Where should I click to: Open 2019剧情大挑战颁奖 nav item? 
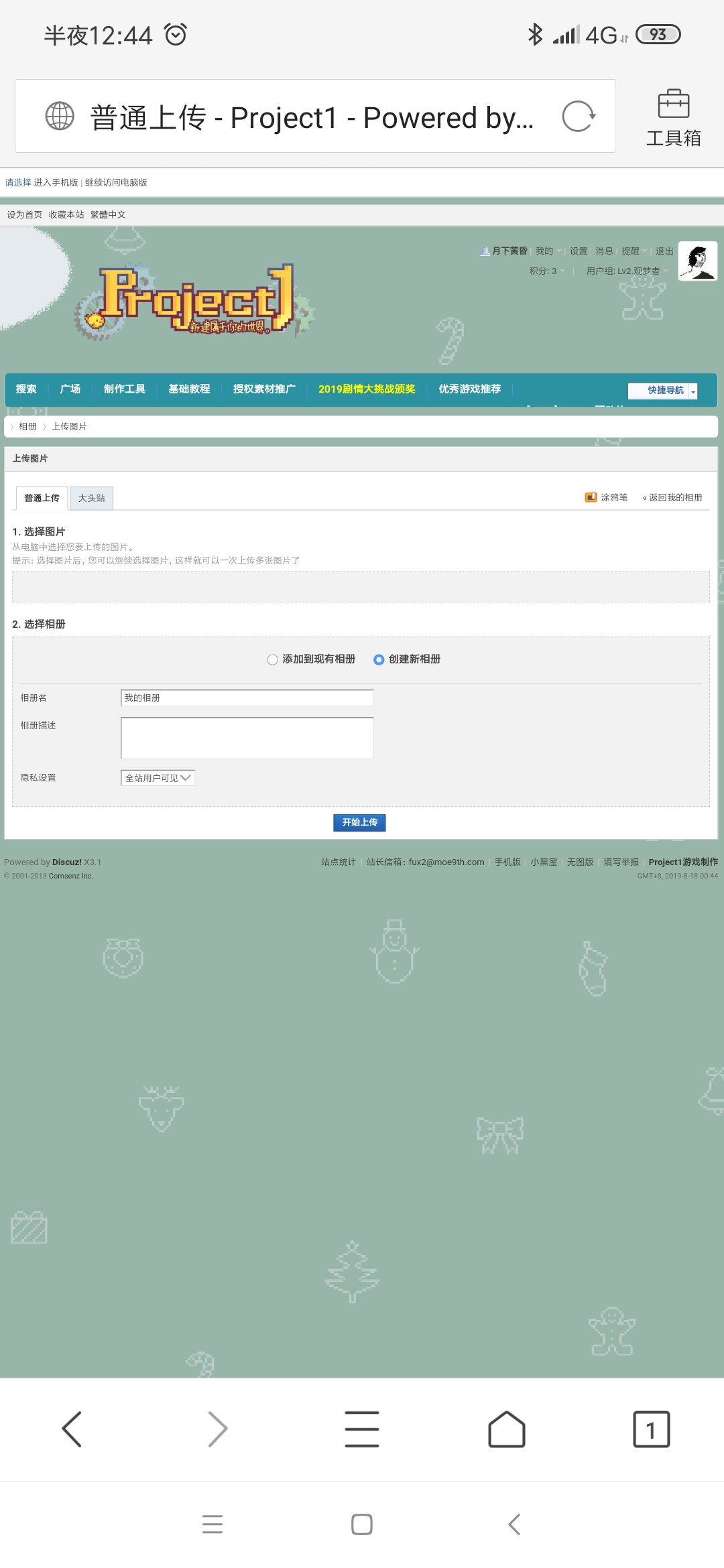[367, 389]
